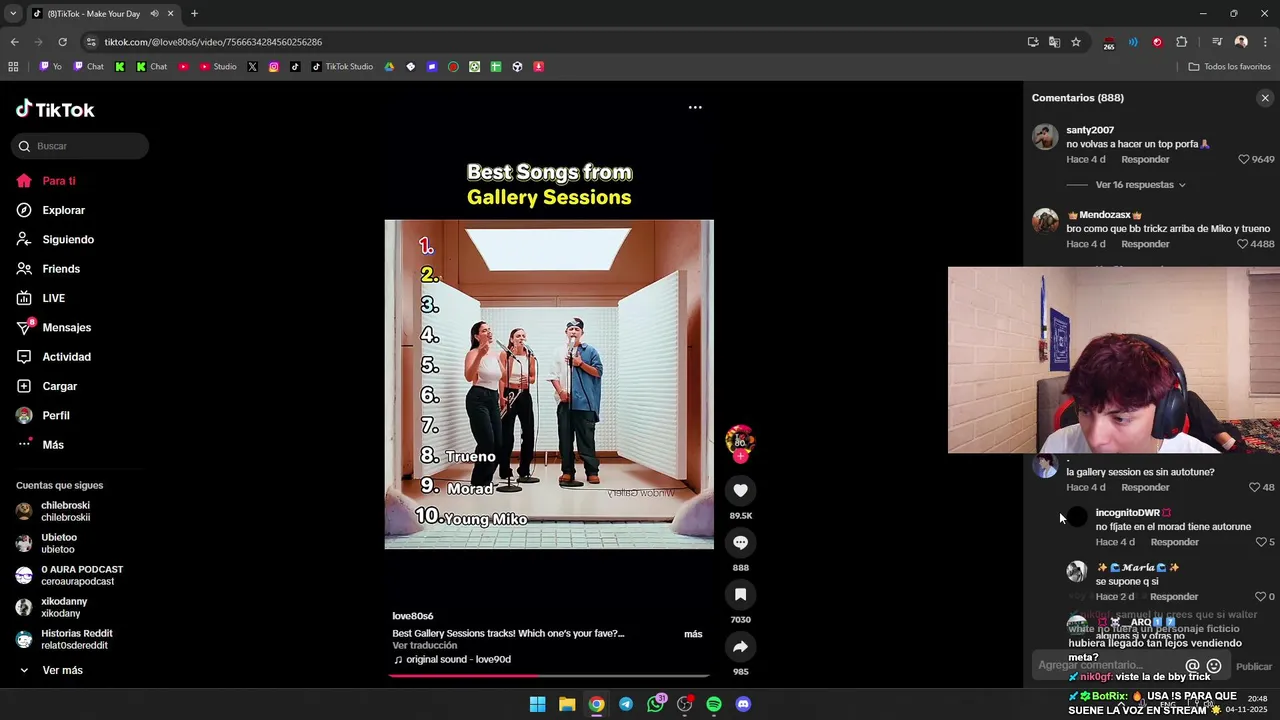Share the video with the arrow icon
The image size is (1280, 720).
point(740,646)
